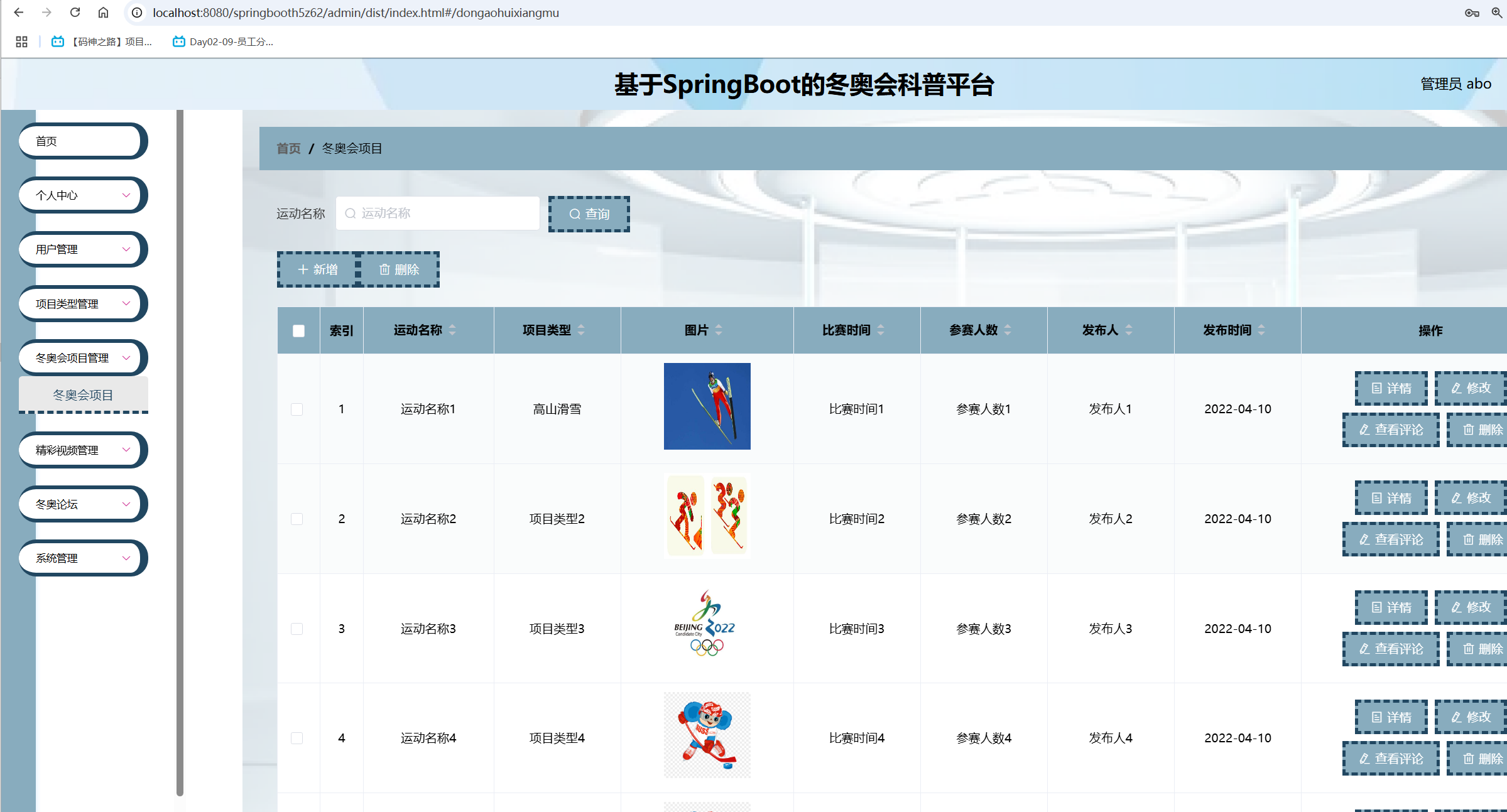1507x812 pixels.
Task: Click the batch 删除 button above table
Action: pos(399,269)
